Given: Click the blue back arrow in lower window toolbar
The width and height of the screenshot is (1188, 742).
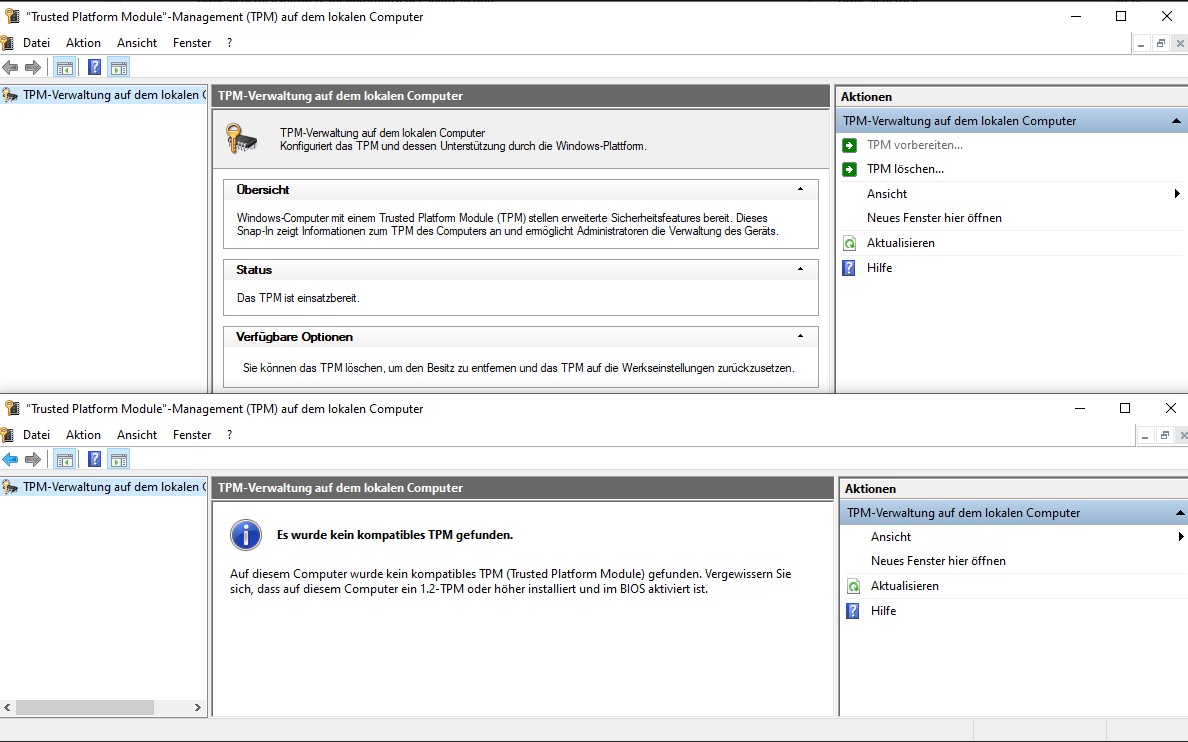Looking at the screenshot, I should coord(10,460).
